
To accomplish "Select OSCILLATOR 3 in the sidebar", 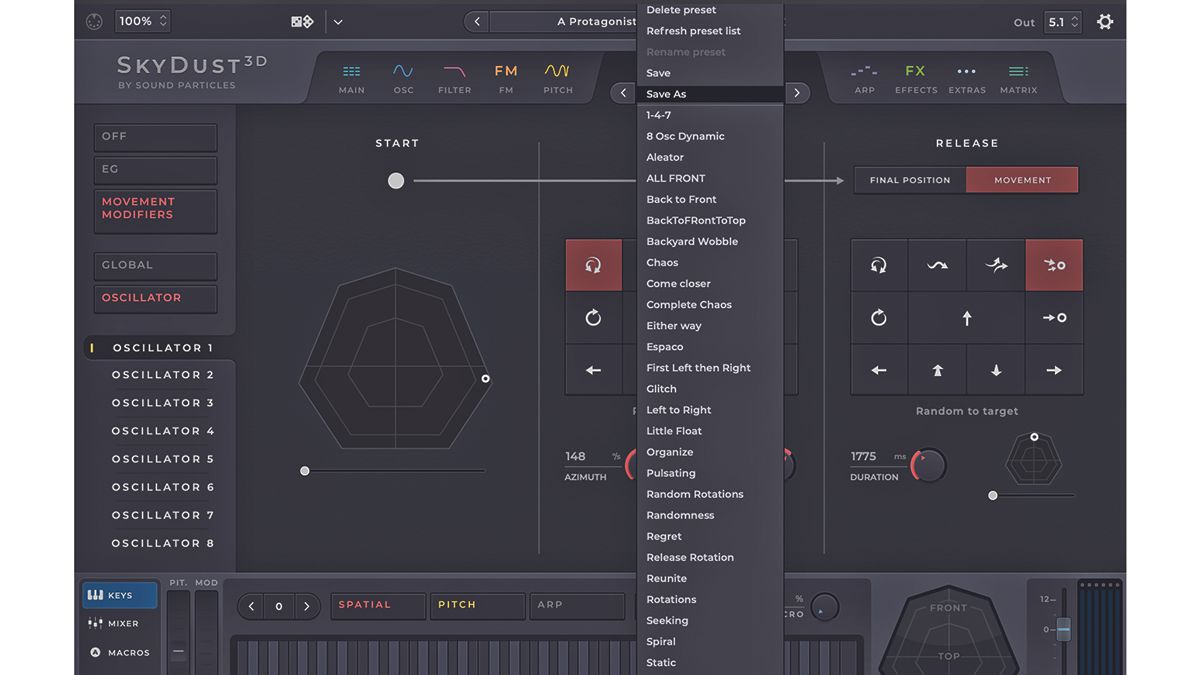I will tap(164, 402).
